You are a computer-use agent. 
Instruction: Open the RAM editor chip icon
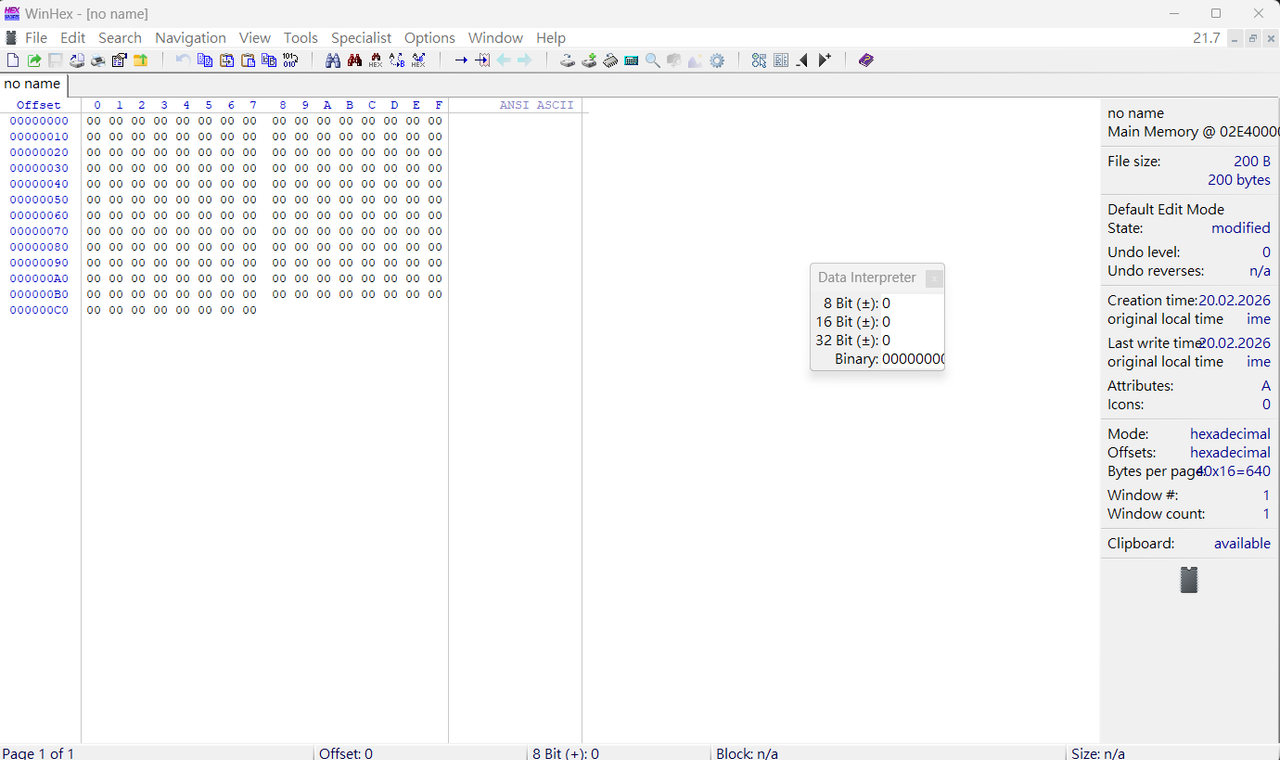(610, 61)
